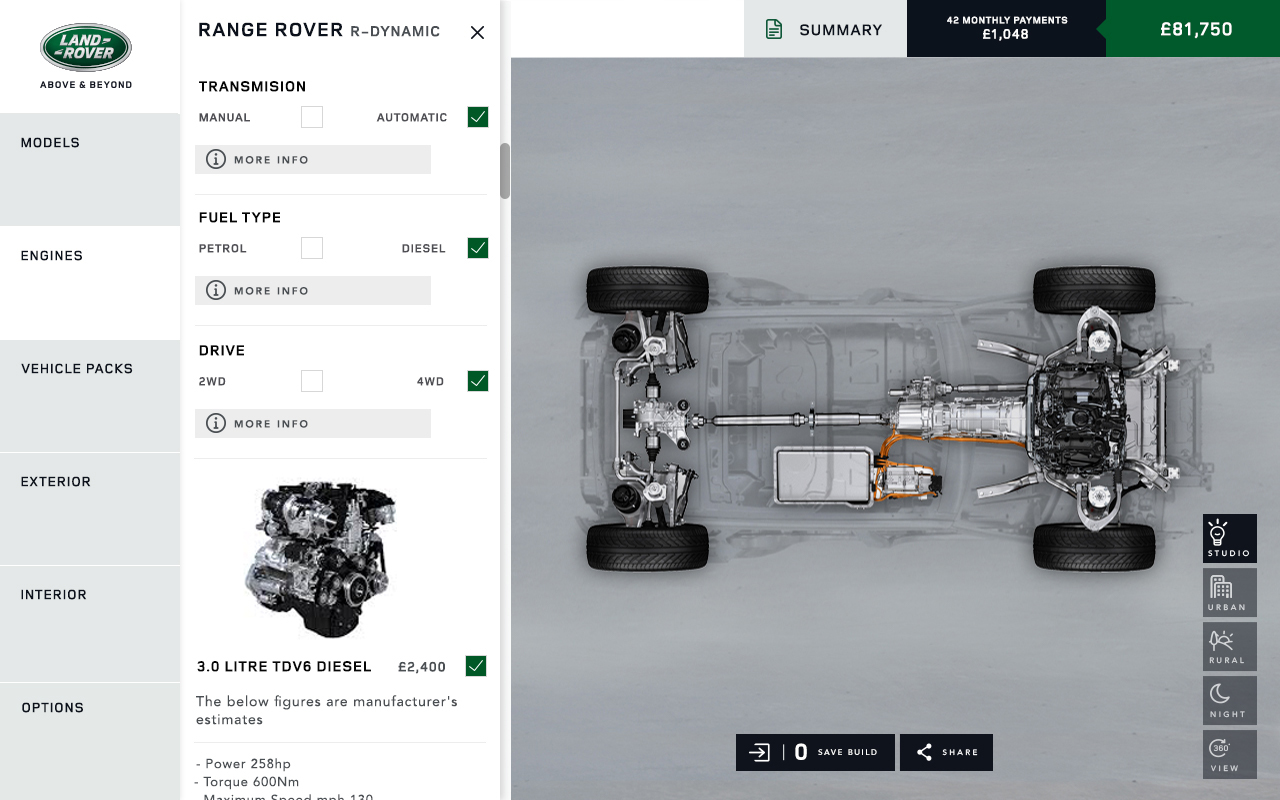Check the Petrol fuel type box
Image resolution: width=1280 pixels, height=800 pixels.
click(x=312, y=248)
